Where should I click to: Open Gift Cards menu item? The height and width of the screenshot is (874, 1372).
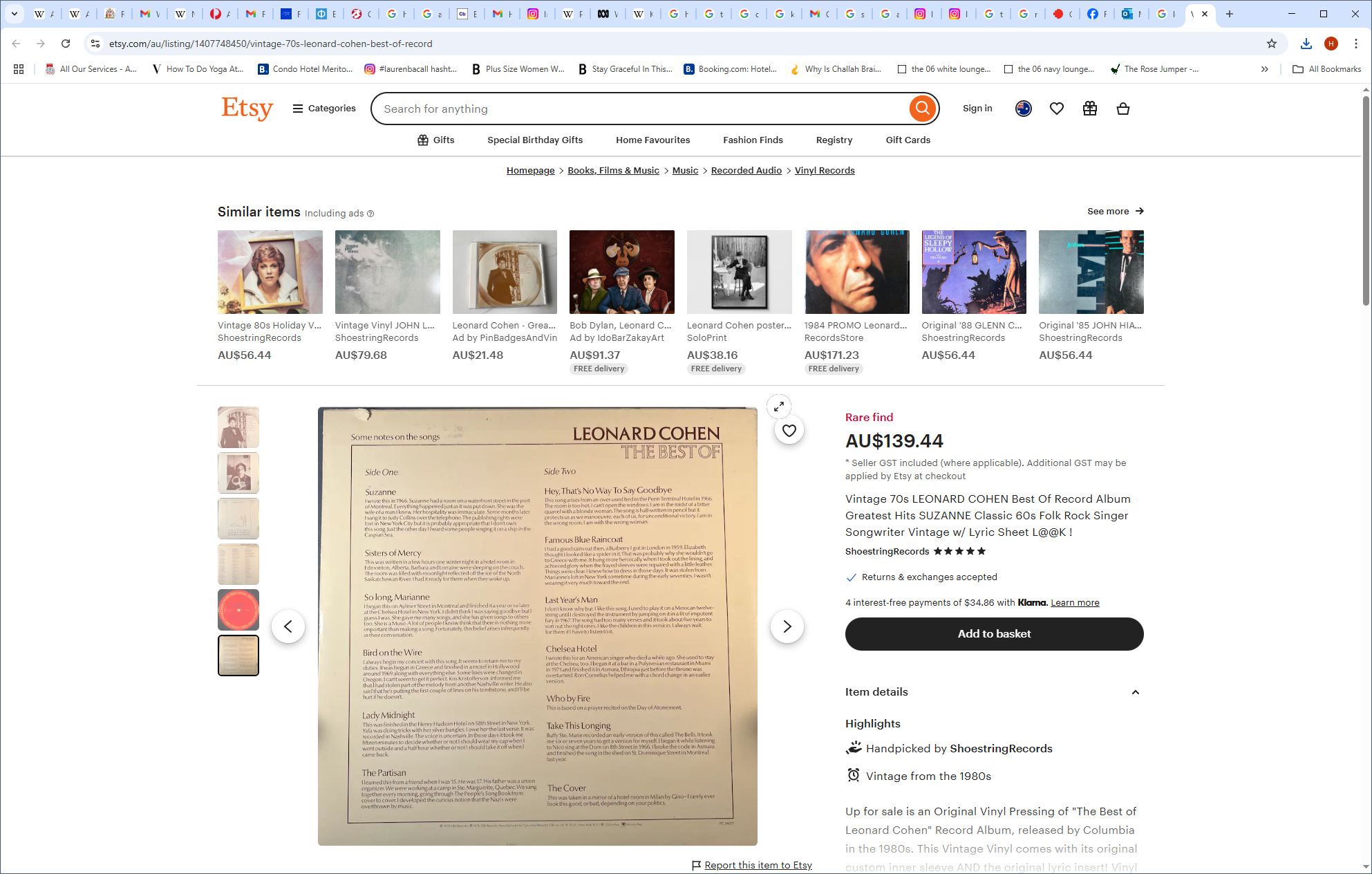(x=908, y=140)
